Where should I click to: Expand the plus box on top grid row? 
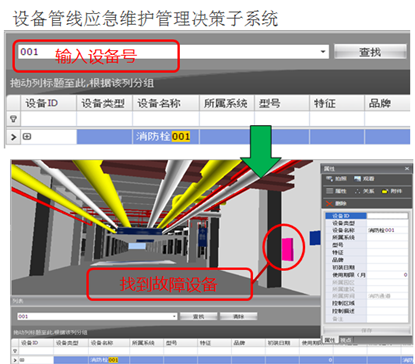27,136
